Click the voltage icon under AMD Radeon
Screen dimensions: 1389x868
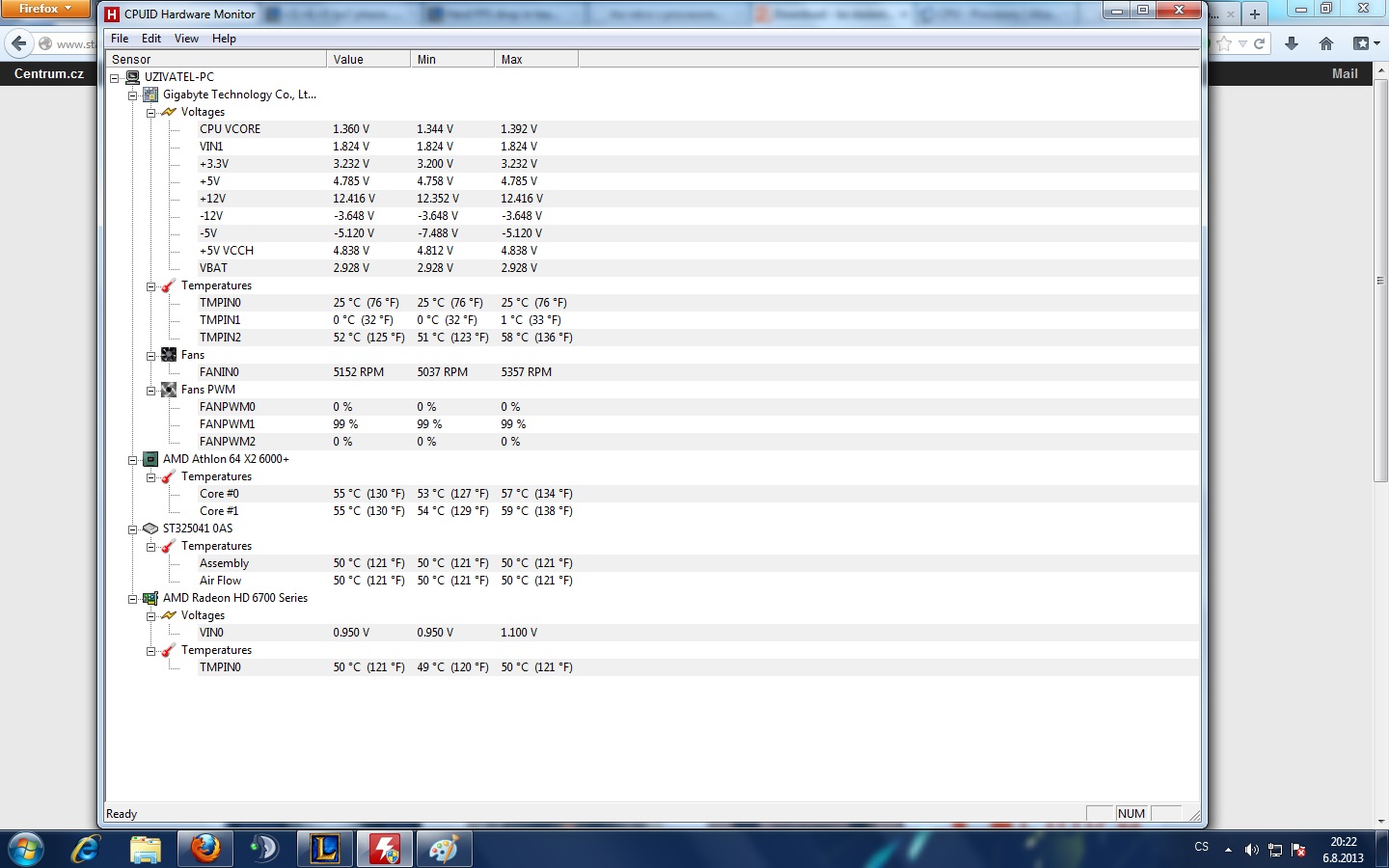(x=169, y=615)
